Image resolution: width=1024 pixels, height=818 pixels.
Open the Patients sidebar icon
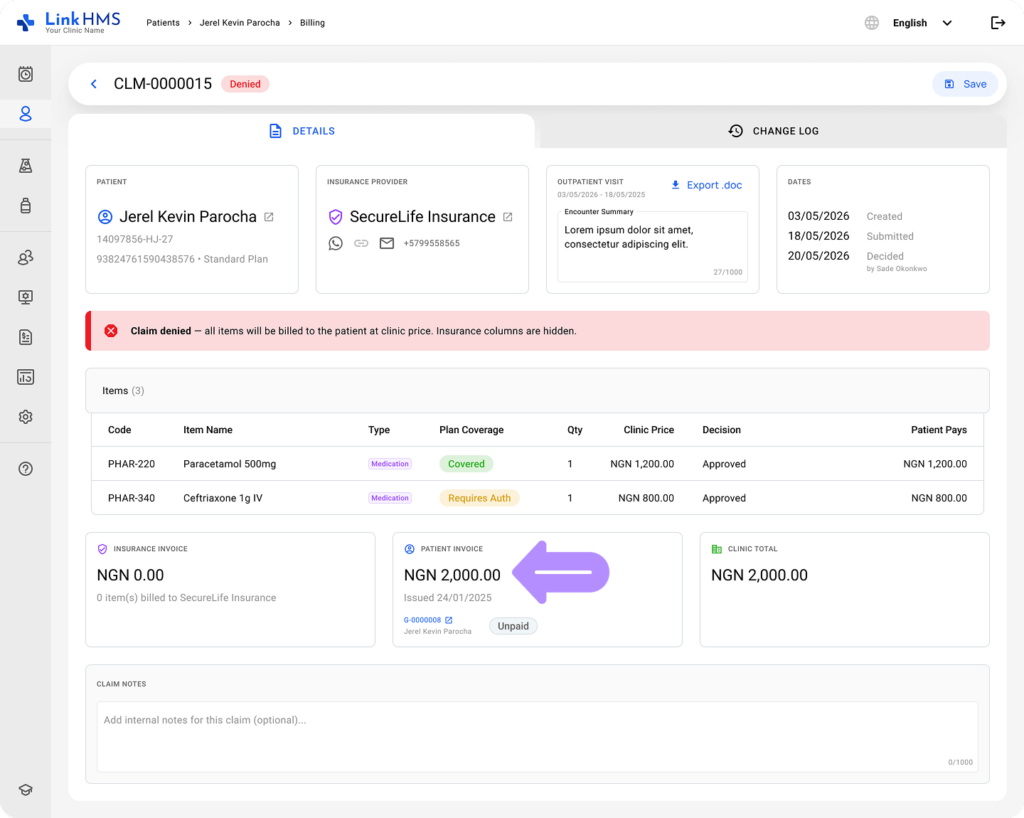[25, 114]
